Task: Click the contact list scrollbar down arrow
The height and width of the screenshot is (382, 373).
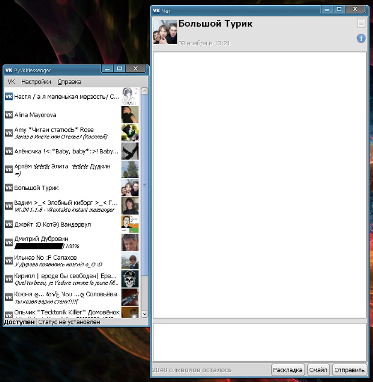Action: pyautogui.click(x=144, y=314)
